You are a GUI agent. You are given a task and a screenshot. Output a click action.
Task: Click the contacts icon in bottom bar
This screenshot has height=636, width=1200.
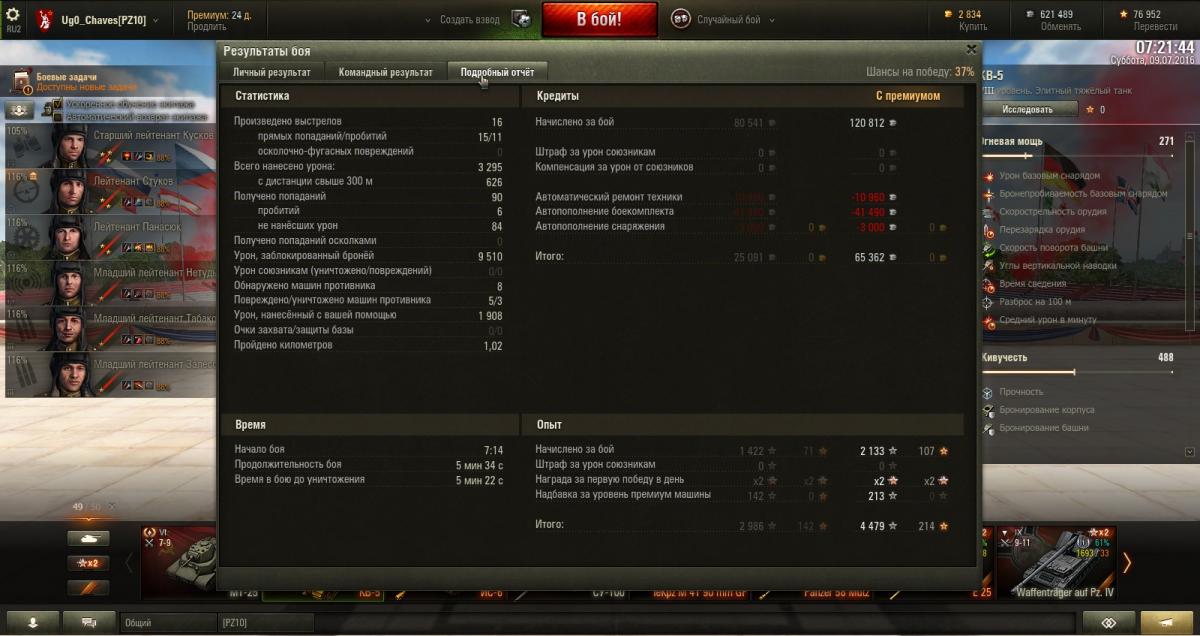(34, 623)
